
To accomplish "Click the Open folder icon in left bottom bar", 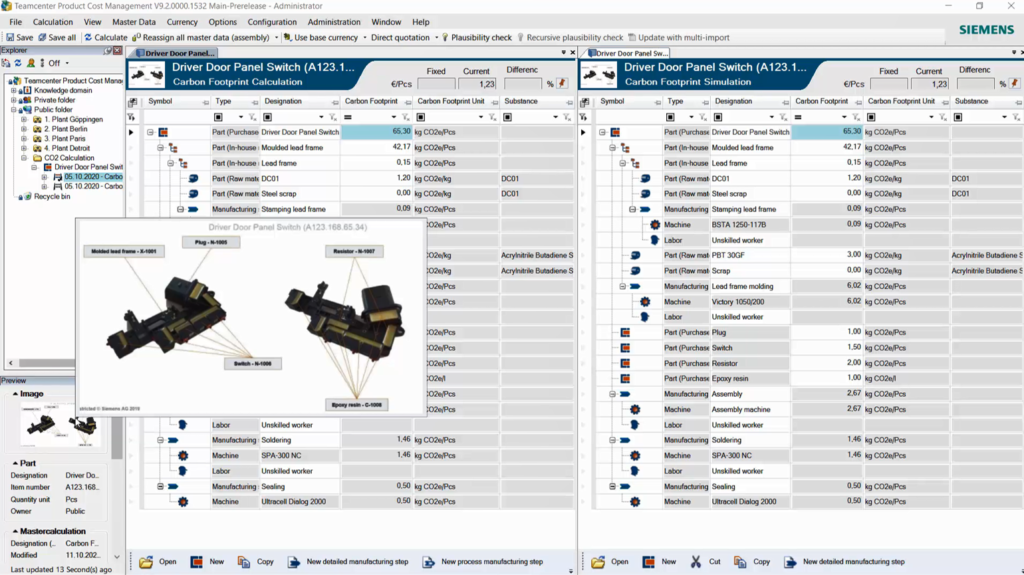I will click(x=146, y=561).
